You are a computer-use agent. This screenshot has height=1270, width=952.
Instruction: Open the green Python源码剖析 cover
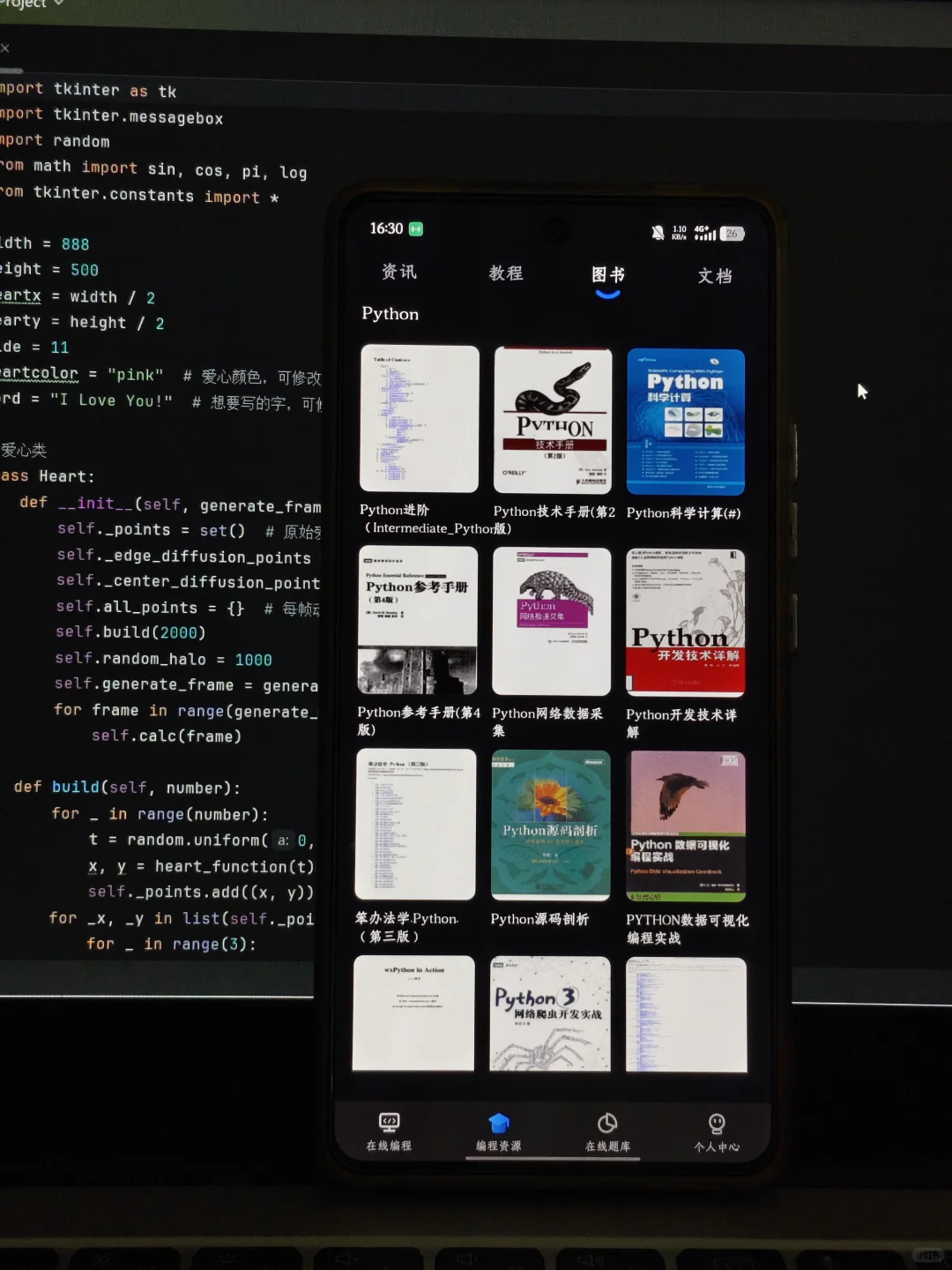[551, 825]
